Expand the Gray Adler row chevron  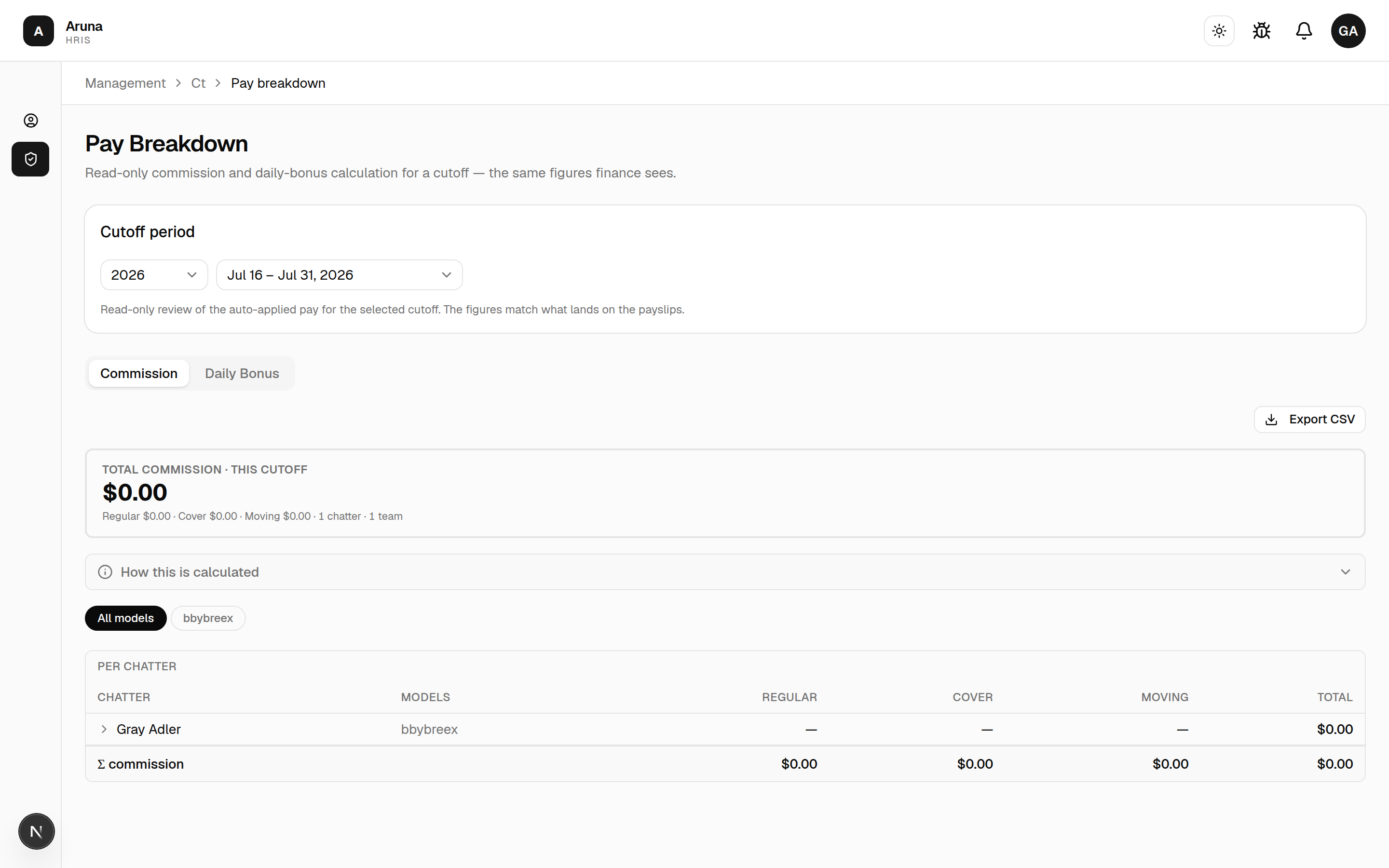point(104,729)
